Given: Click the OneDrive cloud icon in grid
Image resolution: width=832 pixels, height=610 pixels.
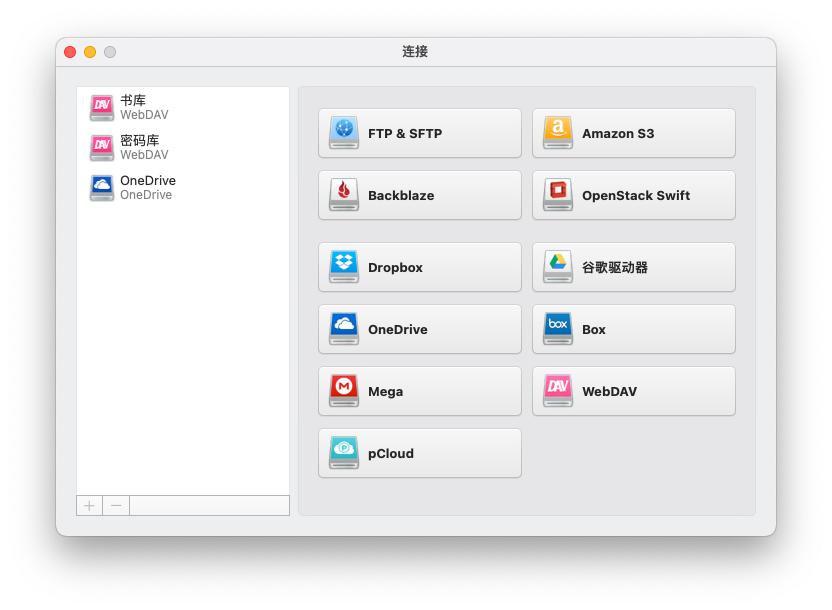Looking at the screenshot, I should (x=344, y=329).
